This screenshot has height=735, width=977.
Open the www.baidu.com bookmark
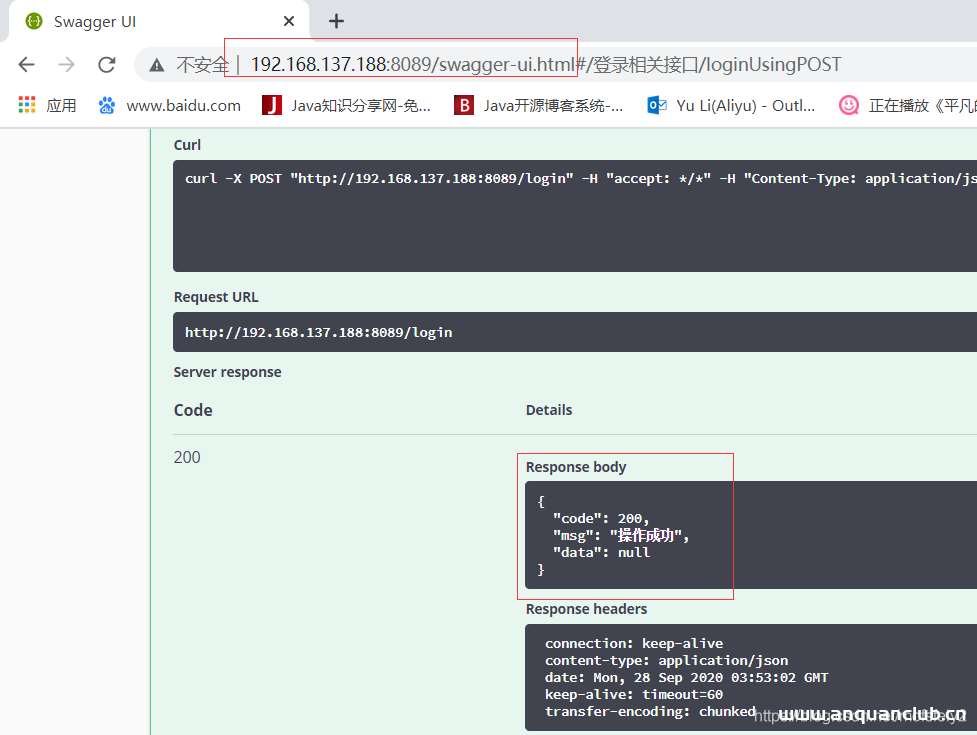(x=170, y=105)
